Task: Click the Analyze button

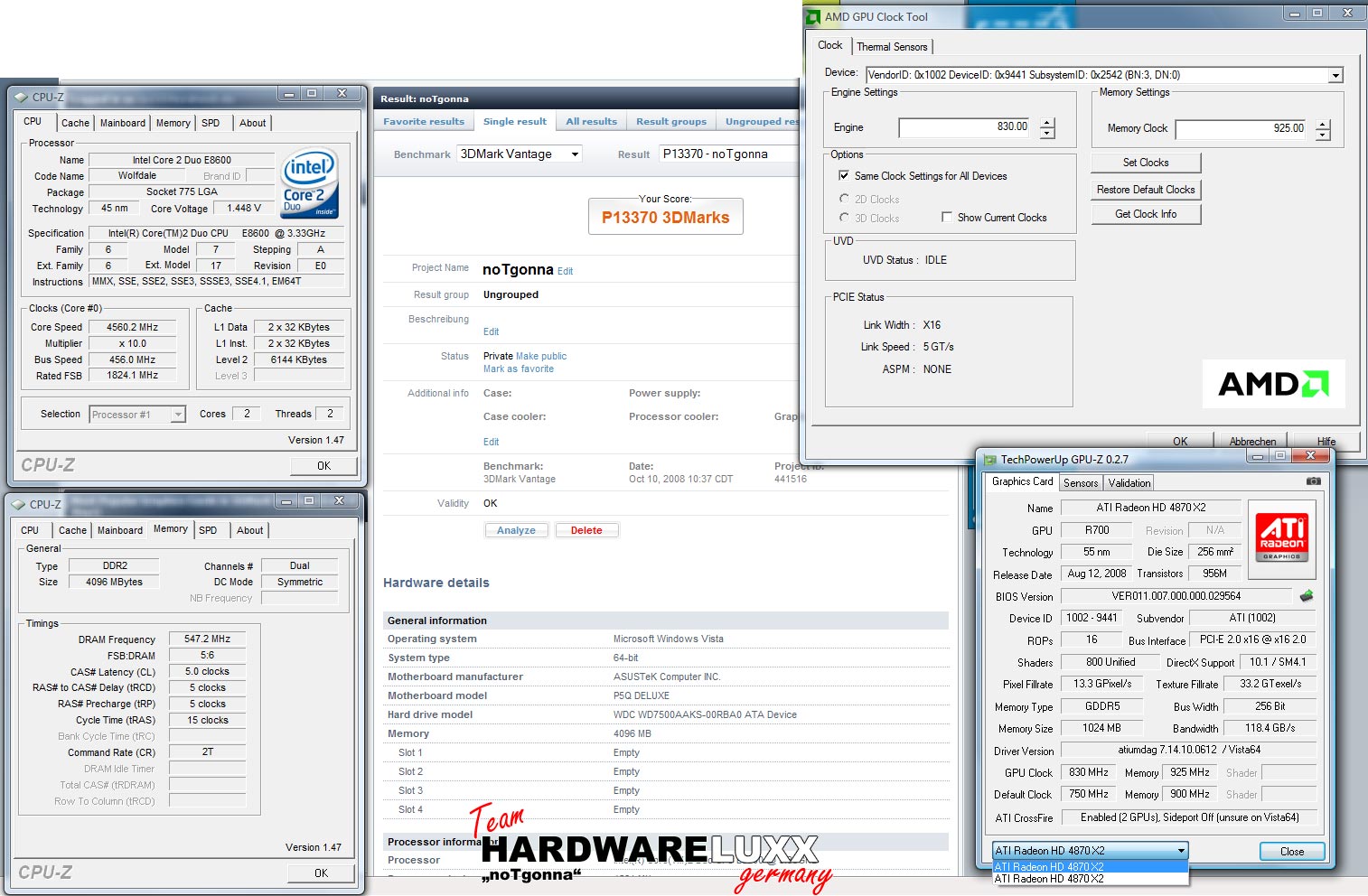Action: point(516,530)
